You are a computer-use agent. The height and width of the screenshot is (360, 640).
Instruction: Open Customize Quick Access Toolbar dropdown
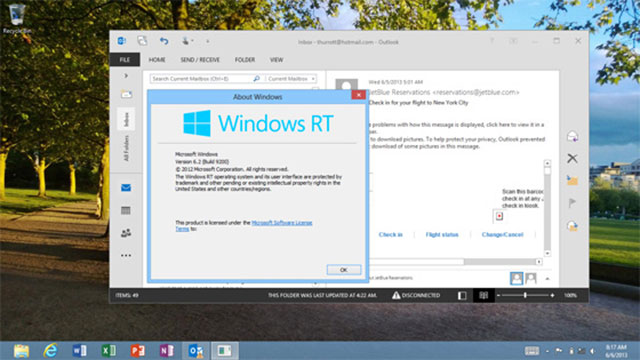[207, 41]
